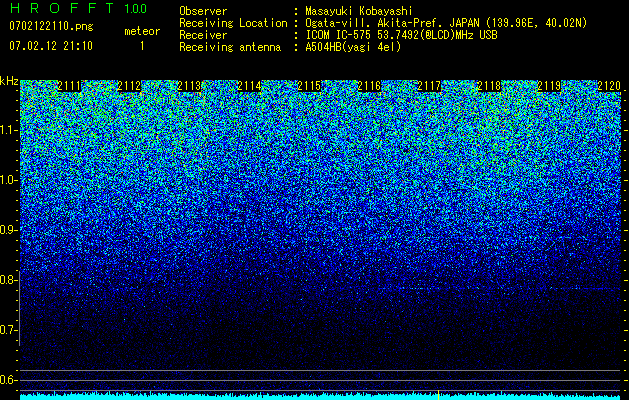
Task: Click the version number 1.0.0
Action: coord(136,9)
